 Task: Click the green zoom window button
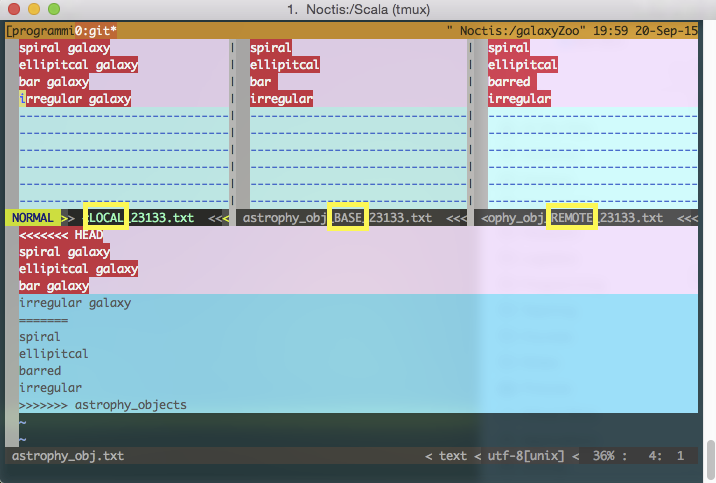[53, 10]
